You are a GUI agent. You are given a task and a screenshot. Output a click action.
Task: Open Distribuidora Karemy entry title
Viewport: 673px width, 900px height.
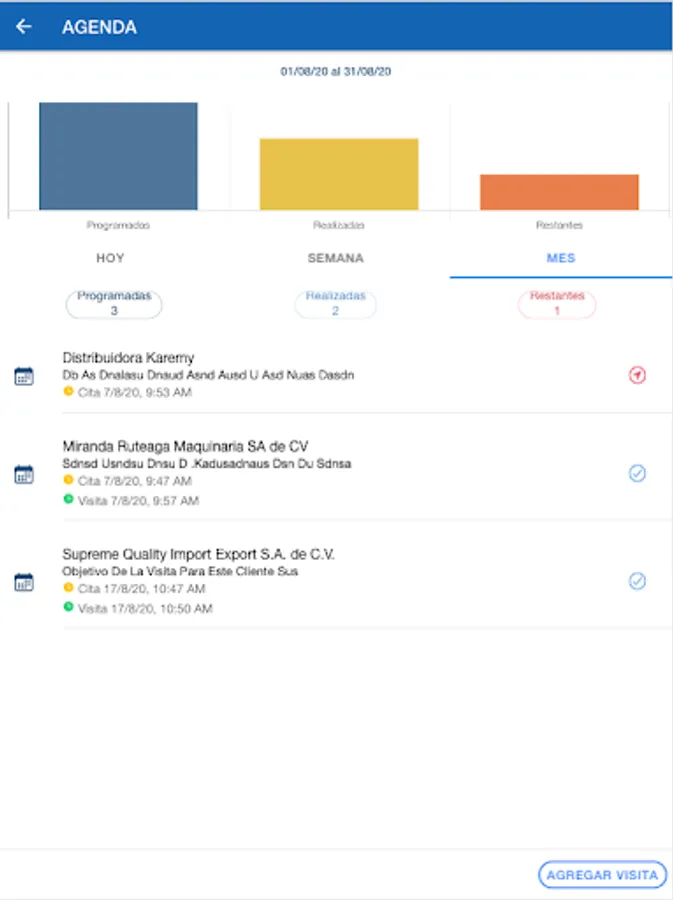point(129,358)
